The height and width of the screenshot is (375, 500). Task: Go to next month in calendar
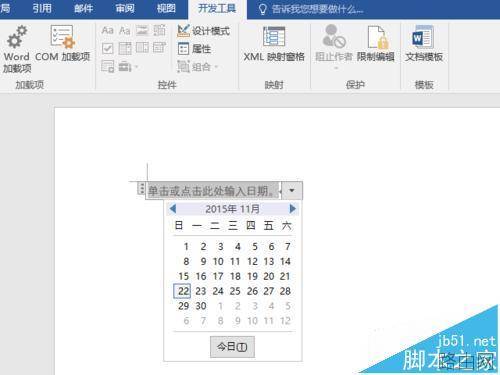pos(293,209)
